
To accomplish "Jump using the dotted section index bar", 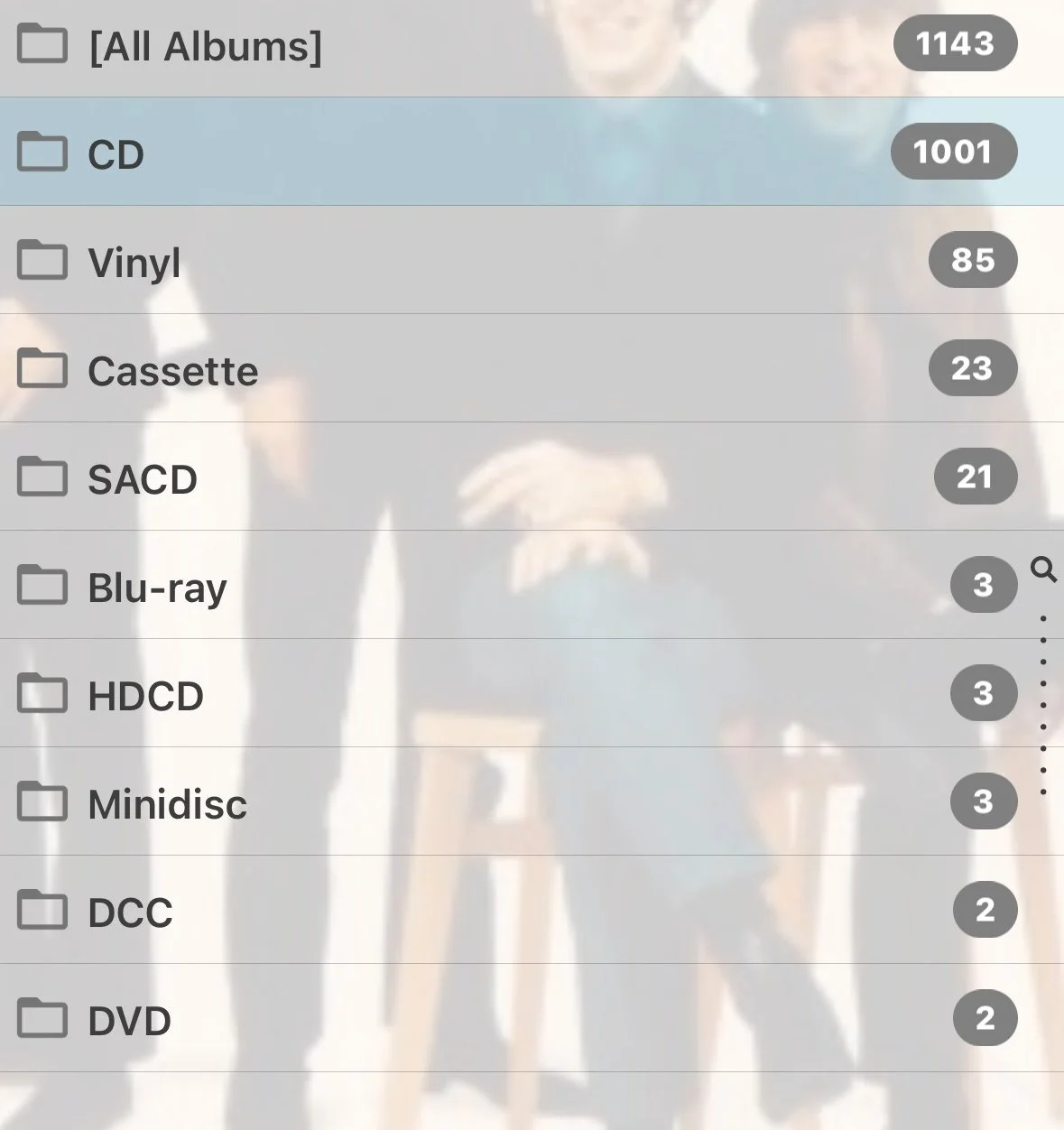I will (x=1043, y=706).
